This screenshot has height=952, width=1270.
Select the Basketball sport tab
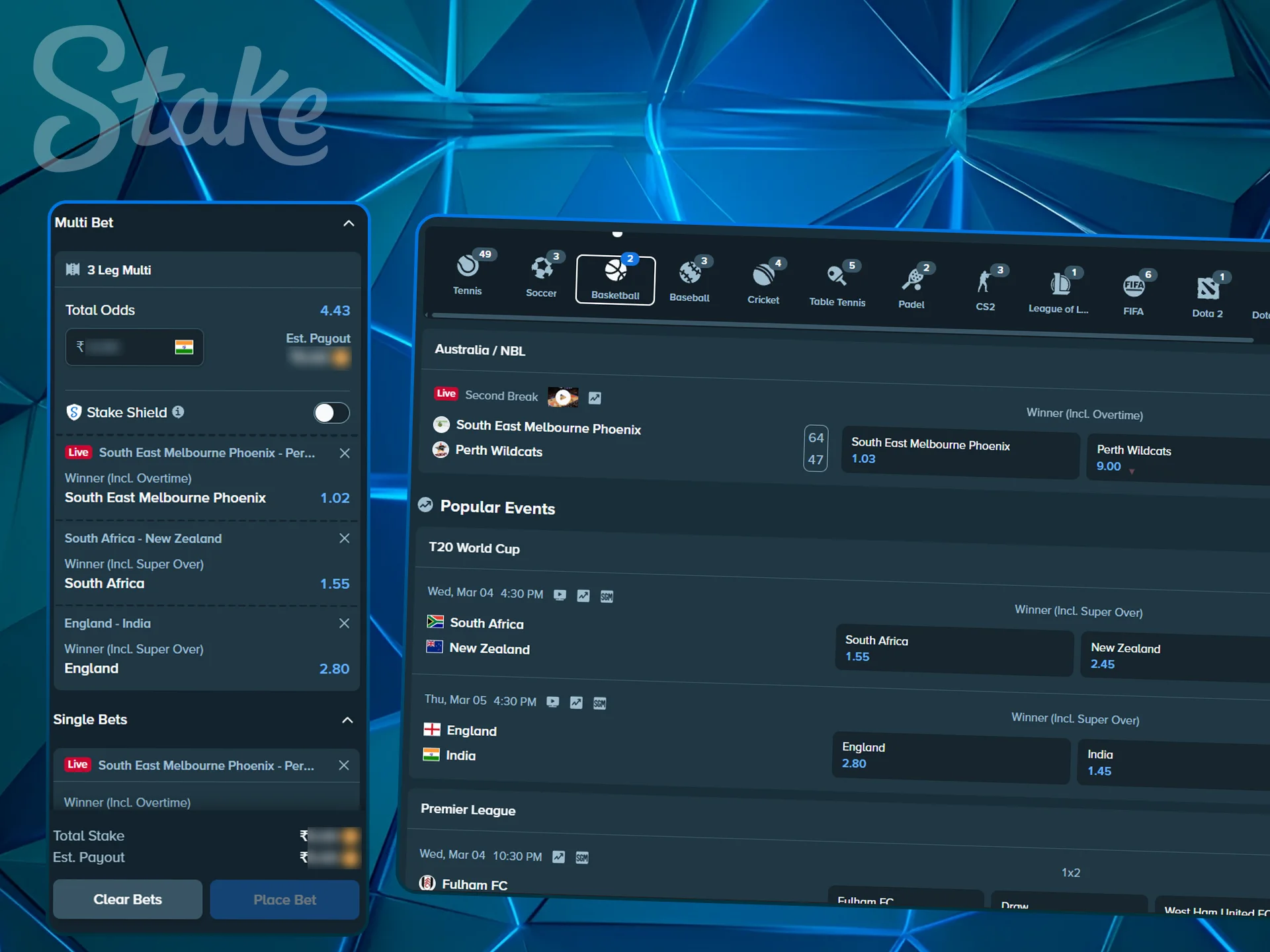pos(615,279)
